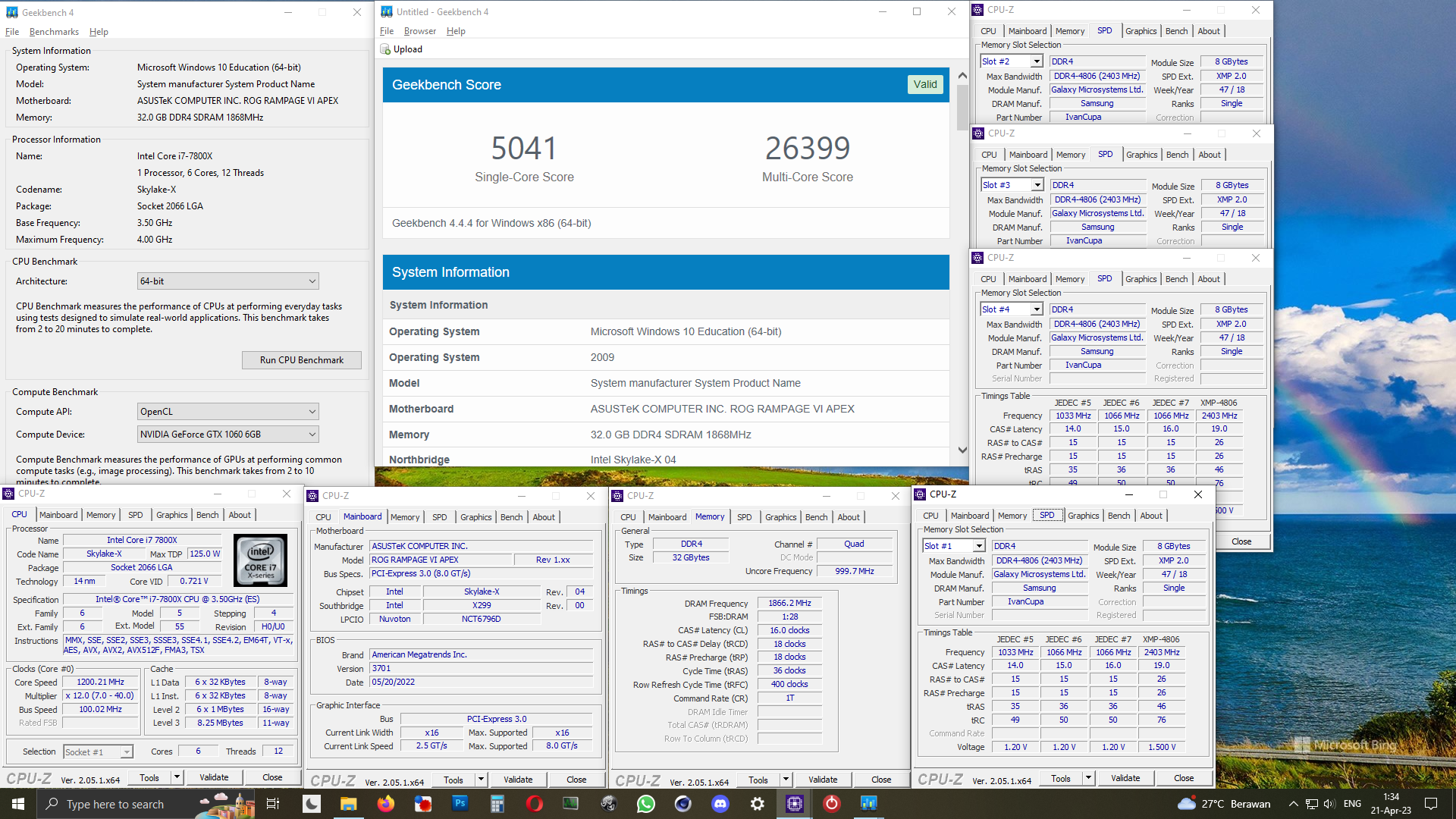The image size is (1456, 819).
Task: Open the Compute Device GTX 1060 dropdown
Action: [x=228, y=435]
